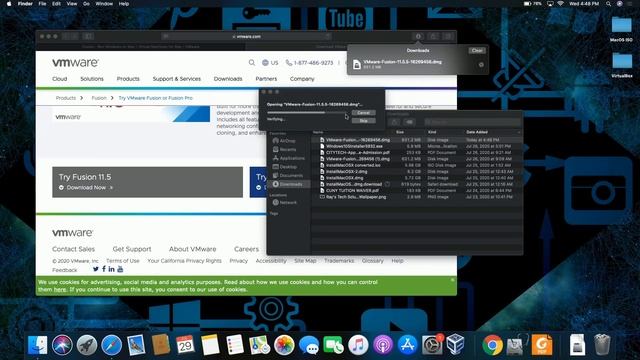Show Safari's tab overview icon
Viewport: 640px width, 360px height.
click(448, 36)
